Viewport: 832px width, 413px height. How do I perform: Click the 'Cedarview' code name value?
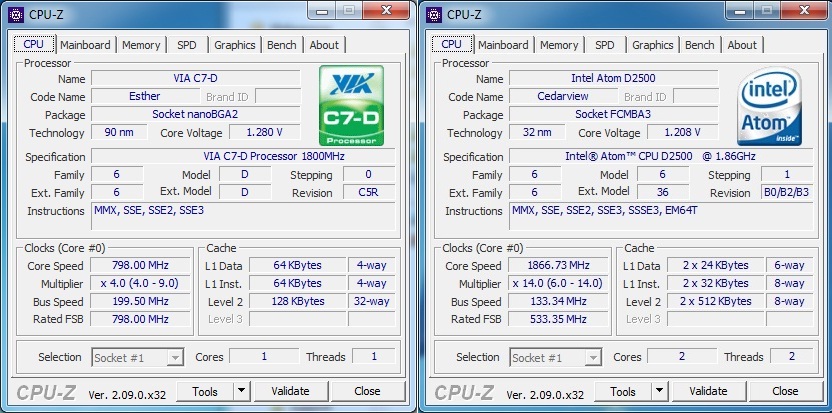click(x=563, y=96)
